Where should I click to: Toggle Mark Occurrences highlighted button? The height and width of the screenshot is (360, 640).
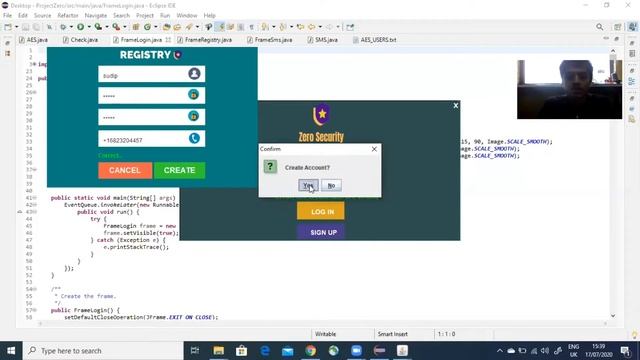[220, 27]
